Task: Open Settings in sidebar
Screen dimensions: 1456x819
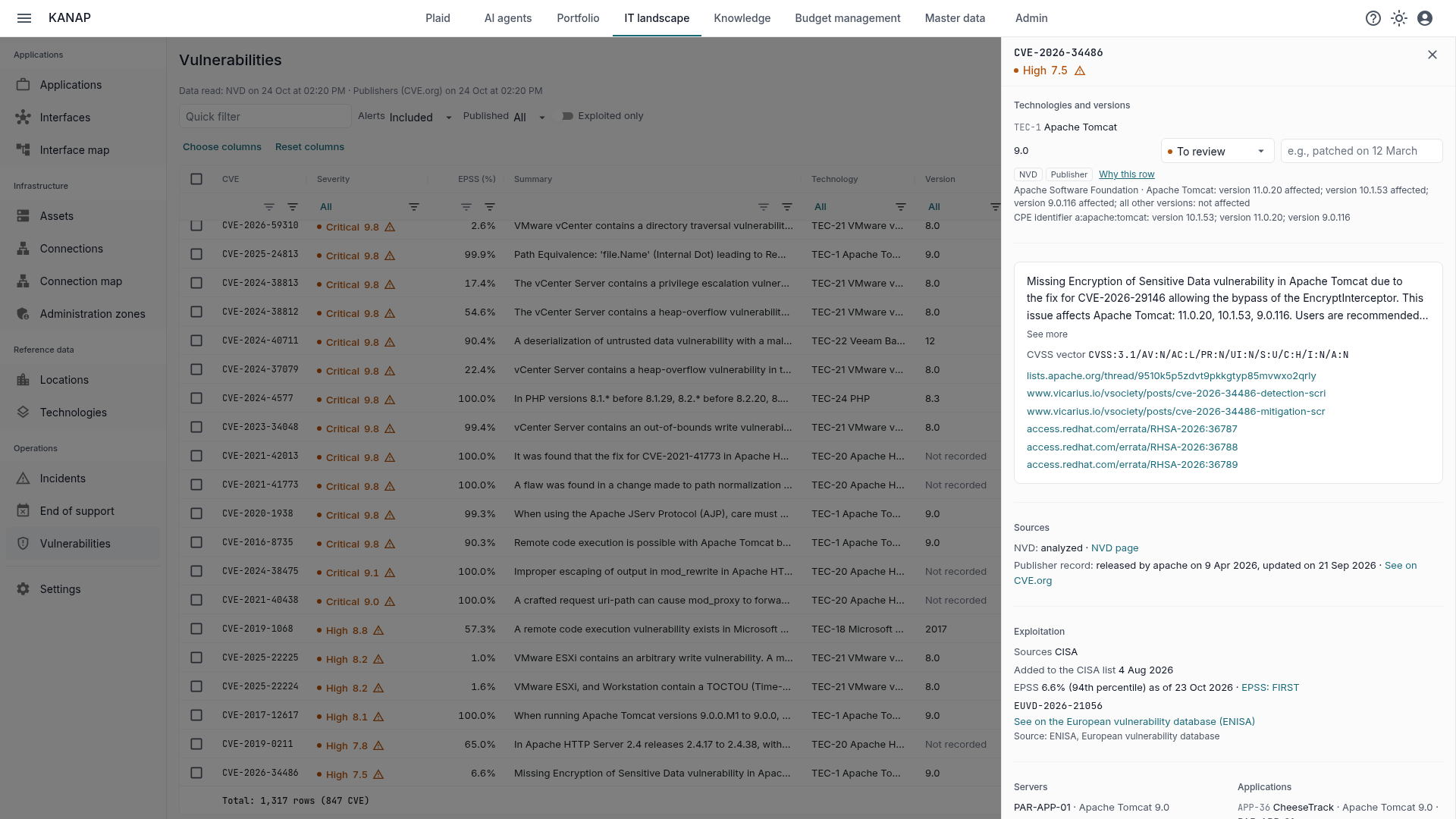Action: click(83, 589)
